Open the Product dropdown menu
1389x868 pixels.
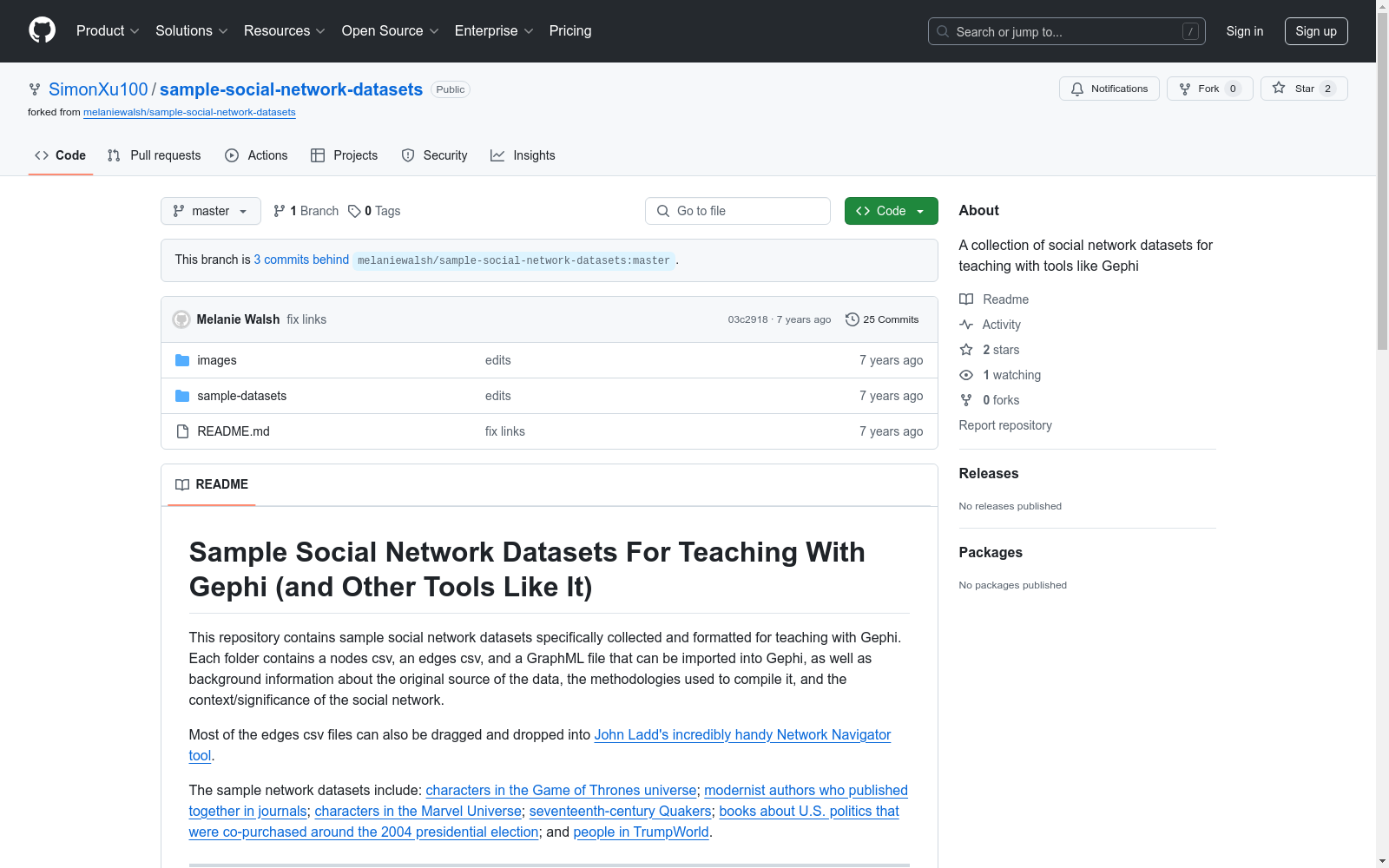pyautogui.click(x=108, y=31)
